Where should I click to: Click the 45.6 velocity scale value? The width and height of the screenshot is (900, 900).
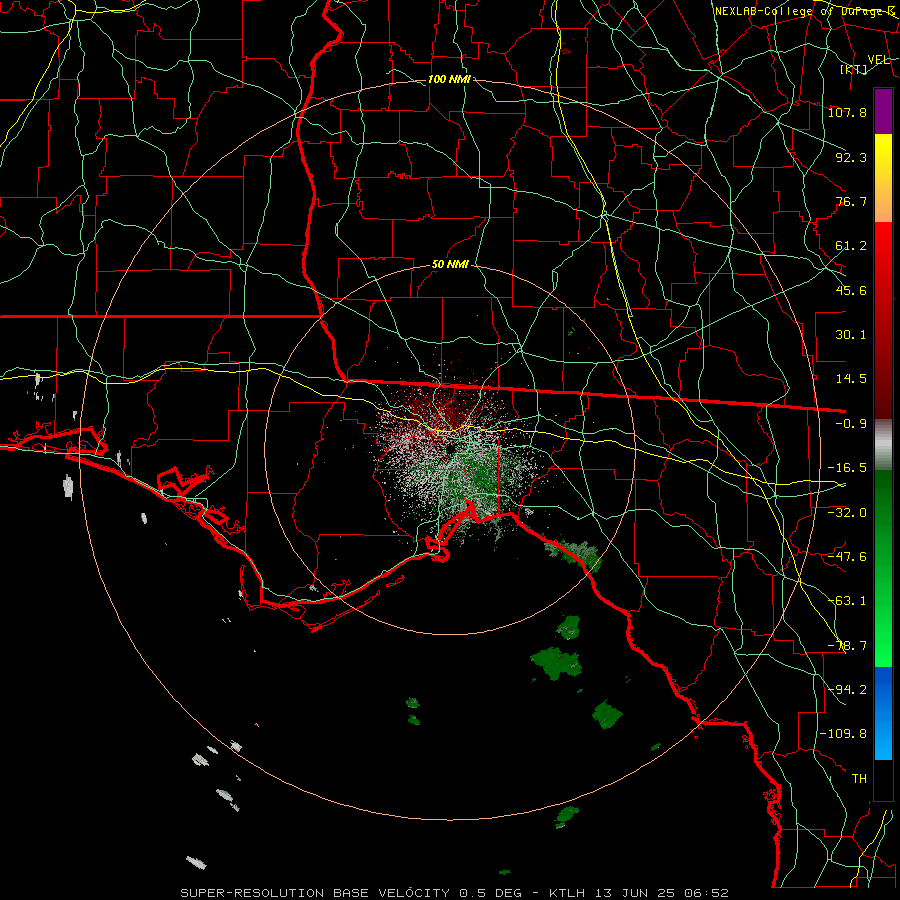pos(851,290)
